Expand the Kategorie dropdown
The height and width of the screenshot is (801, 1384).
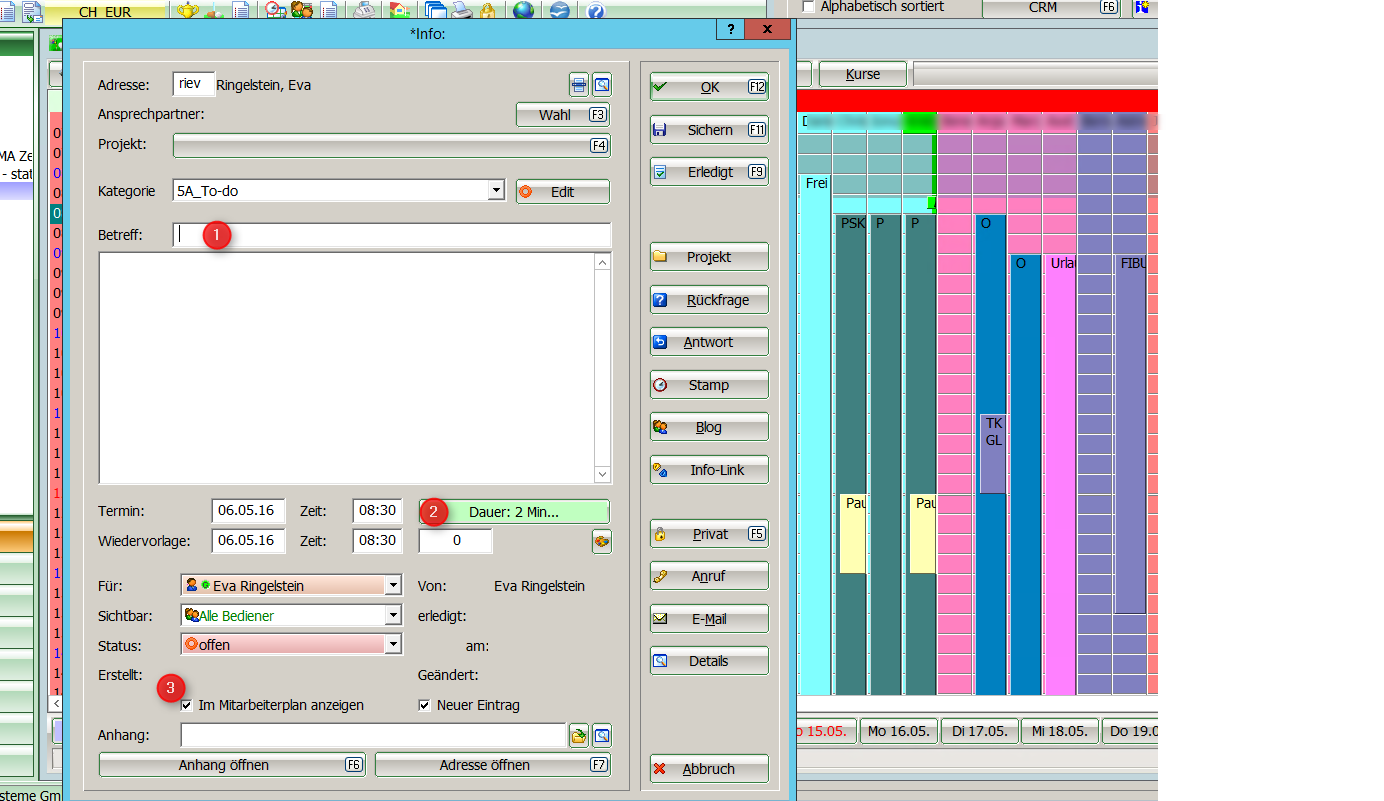pos(496,191)
